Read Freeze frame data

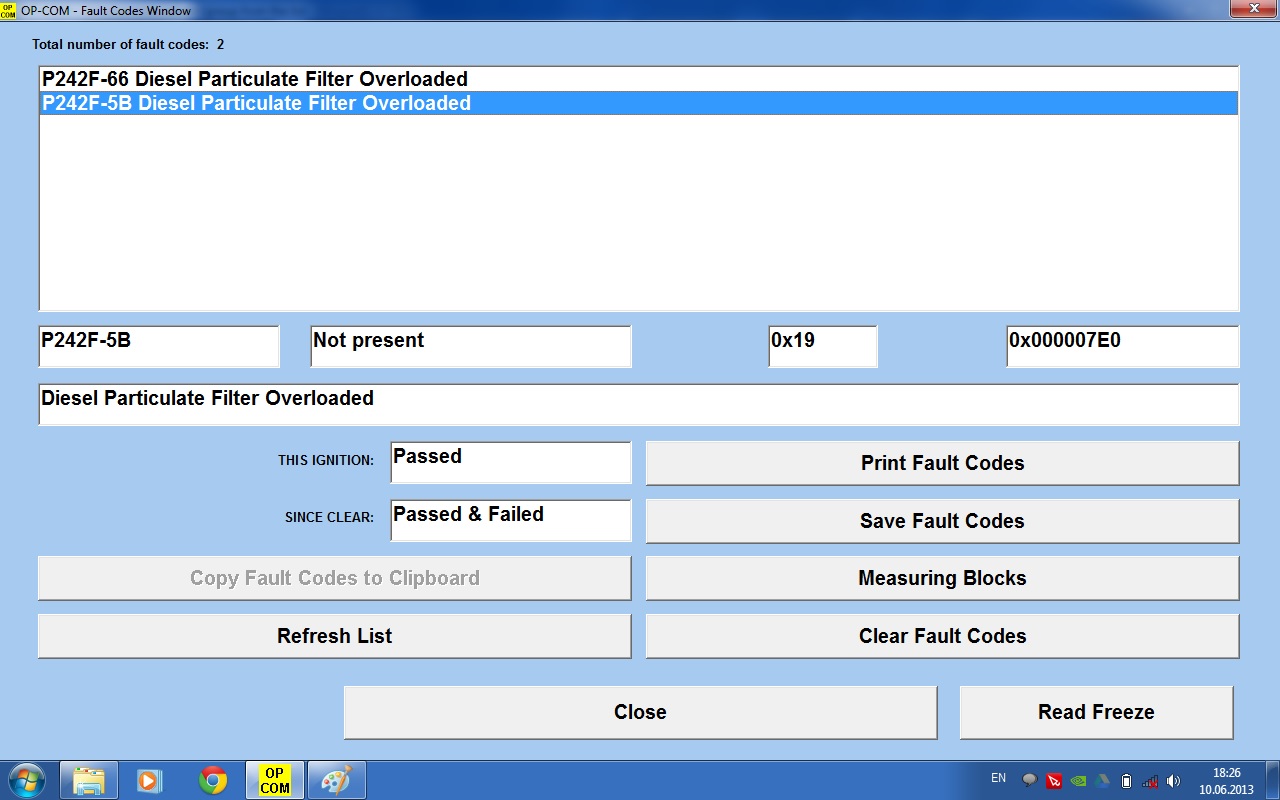1096,712
